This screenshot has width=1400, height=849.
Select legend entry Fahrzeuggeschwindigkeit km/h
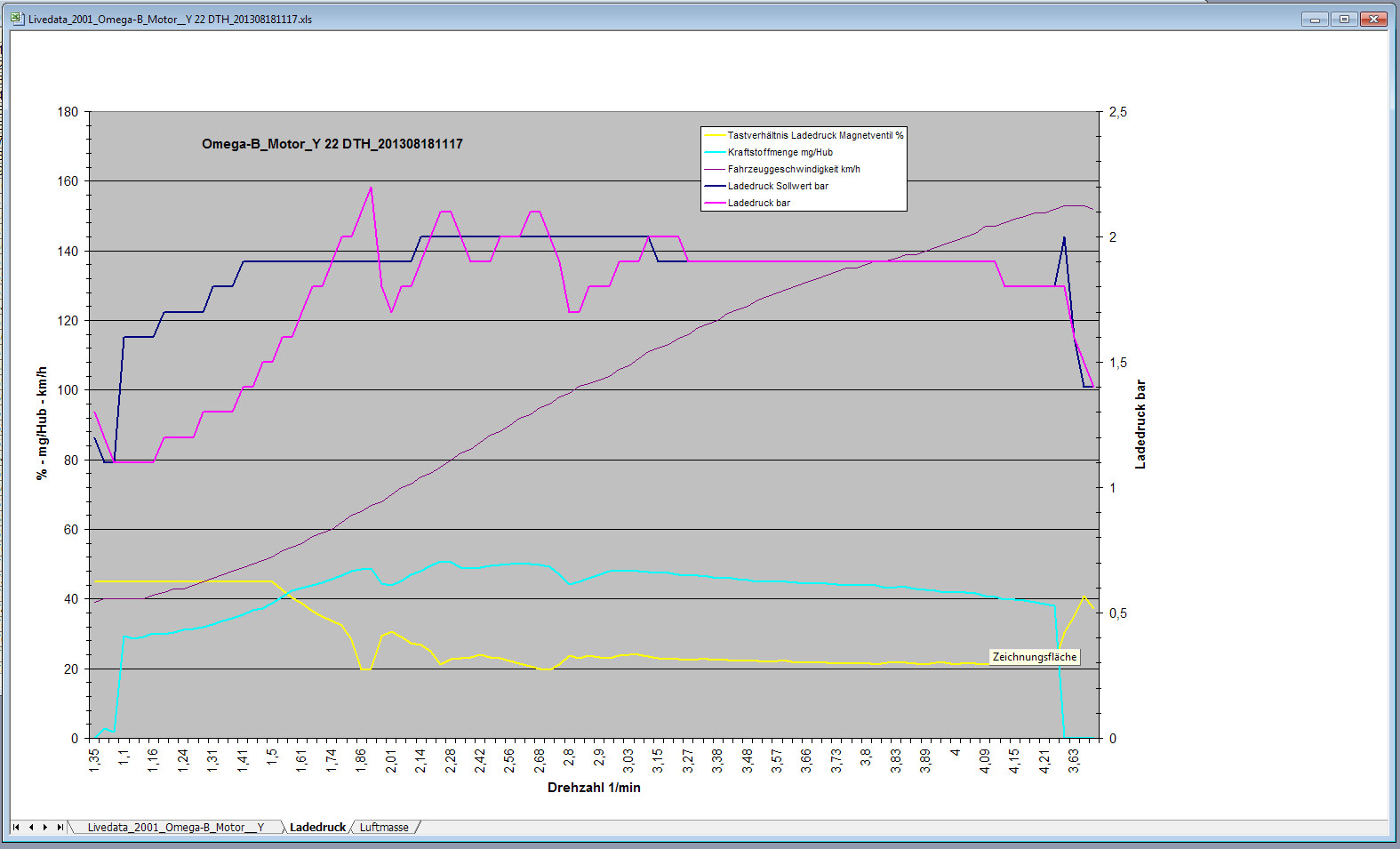(794, 169)
